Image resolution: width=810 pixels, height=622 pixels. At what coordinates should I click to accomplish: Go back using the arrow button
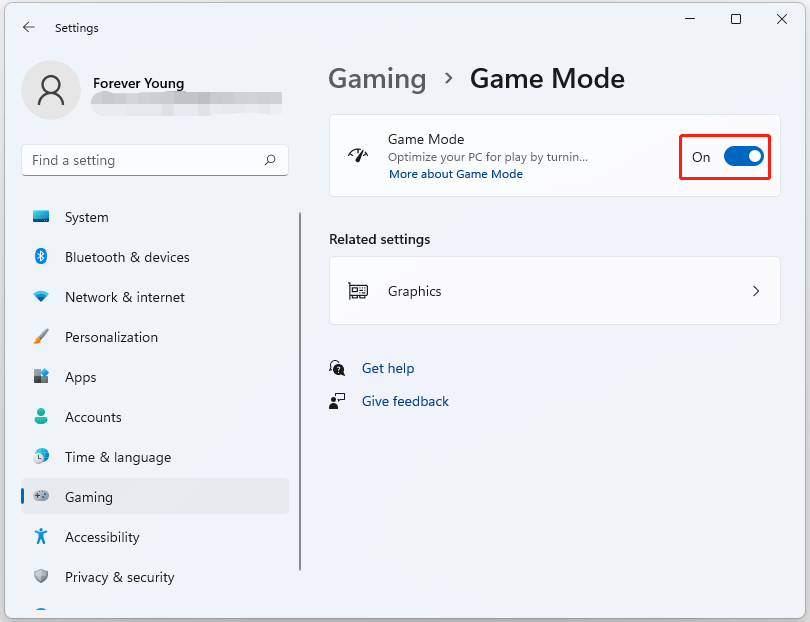pyautogui.click(x=28, y=28)
